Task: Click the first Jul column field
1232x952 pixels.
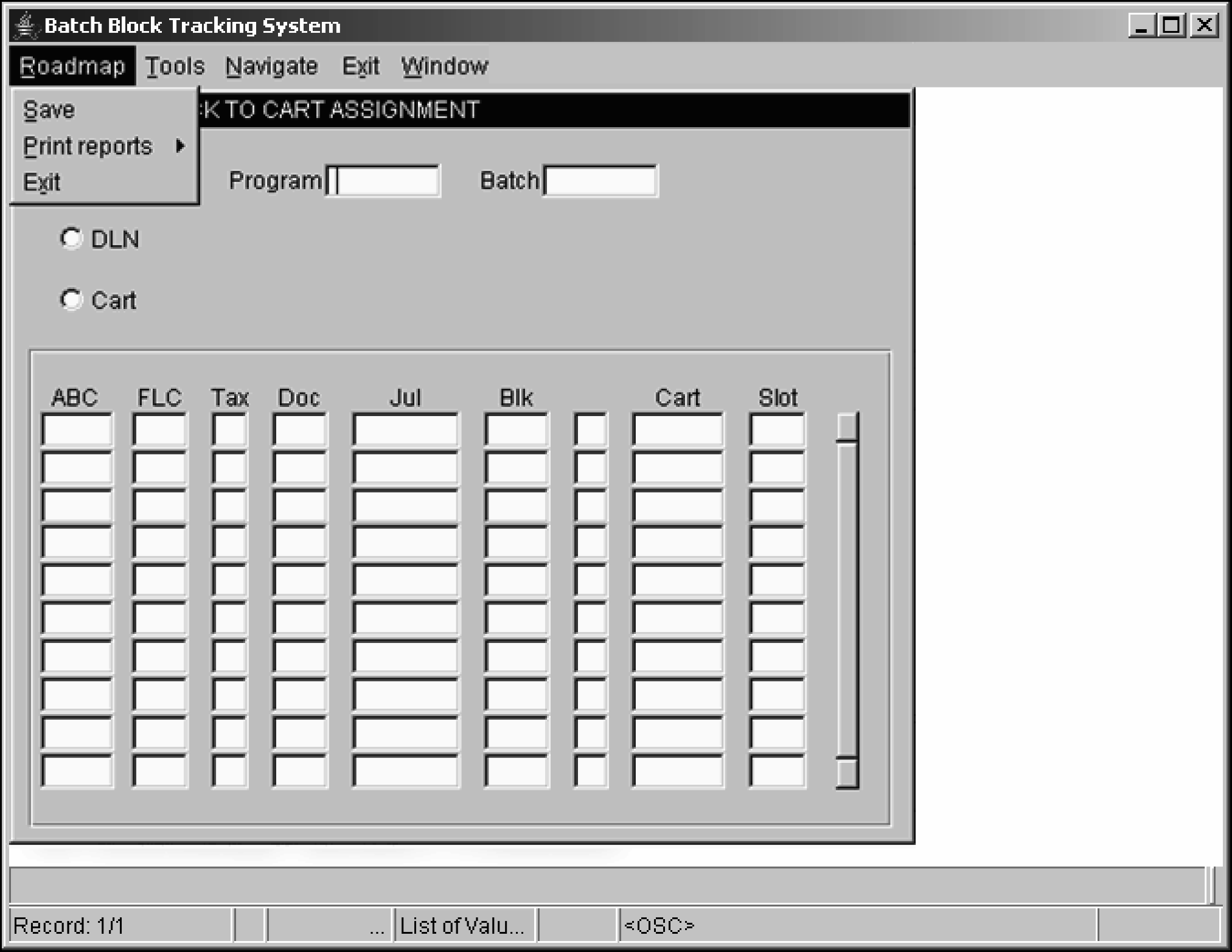Action: 405,429
